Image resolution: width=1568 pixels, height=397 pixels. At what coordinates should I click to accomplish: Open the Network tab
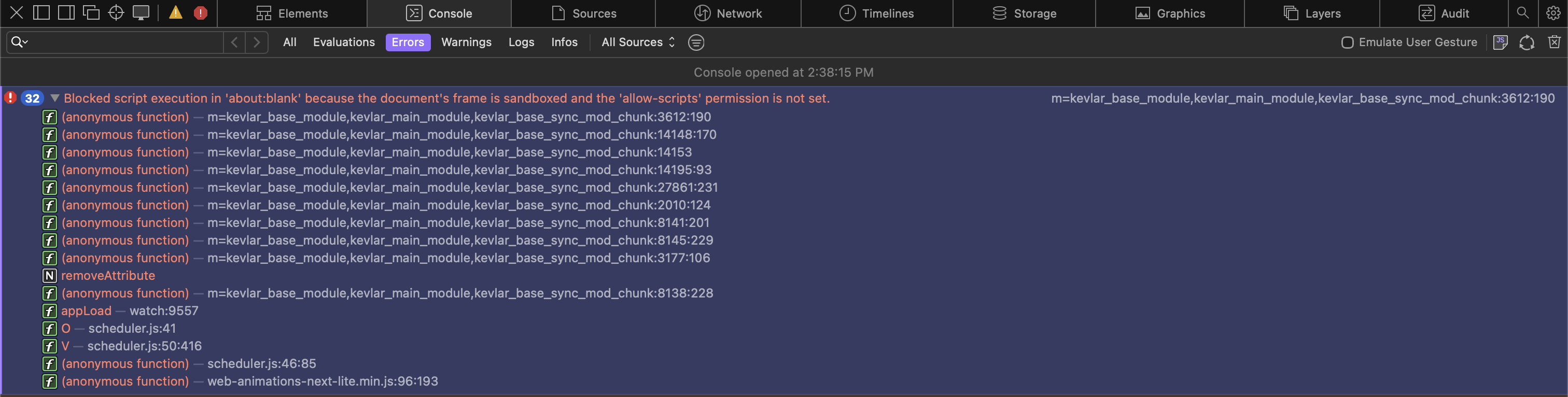click(x=728, y=13)
